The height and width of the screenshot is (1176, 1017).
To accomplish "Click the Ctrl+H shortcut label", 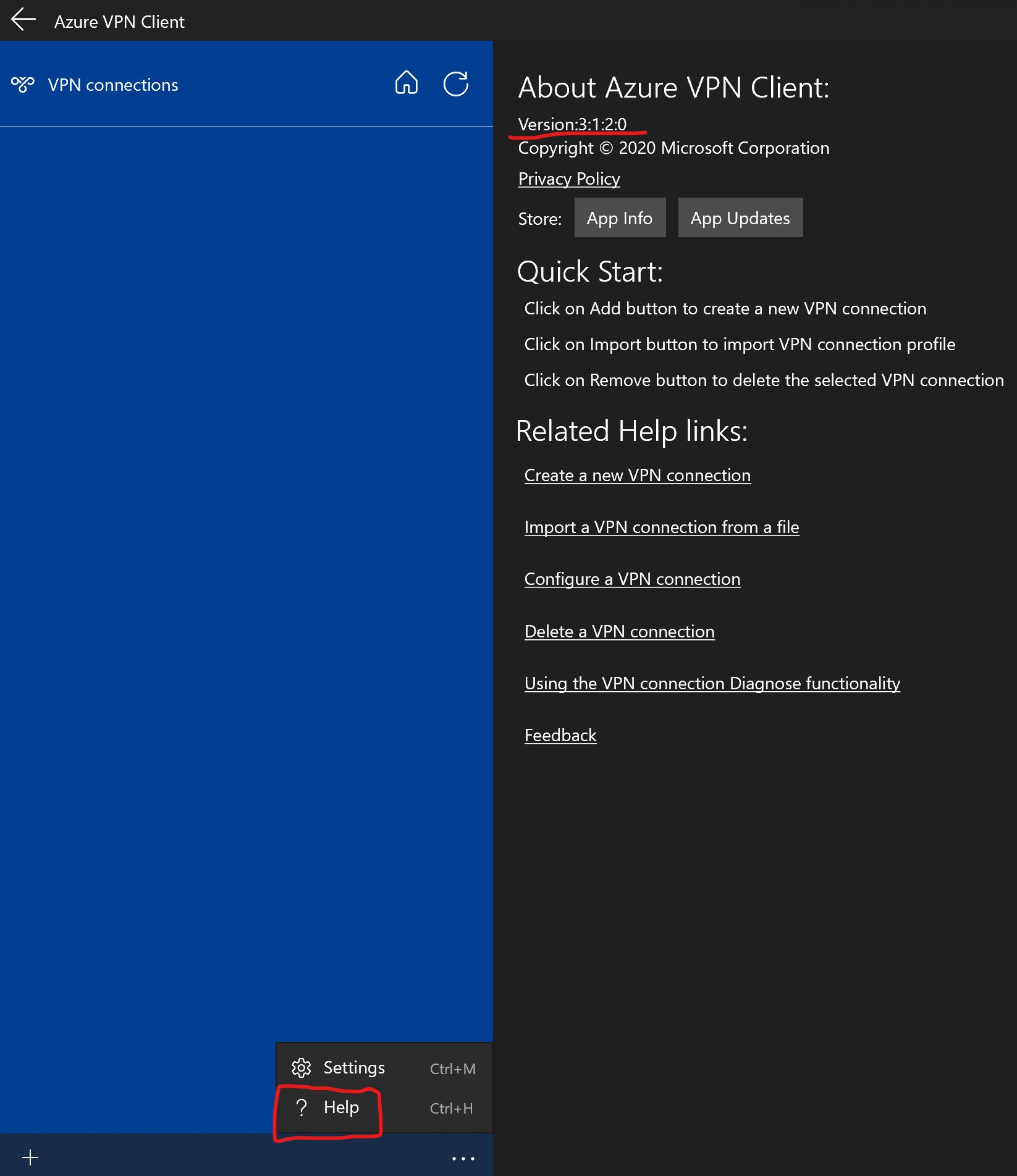I will [x=451, y=1109].
